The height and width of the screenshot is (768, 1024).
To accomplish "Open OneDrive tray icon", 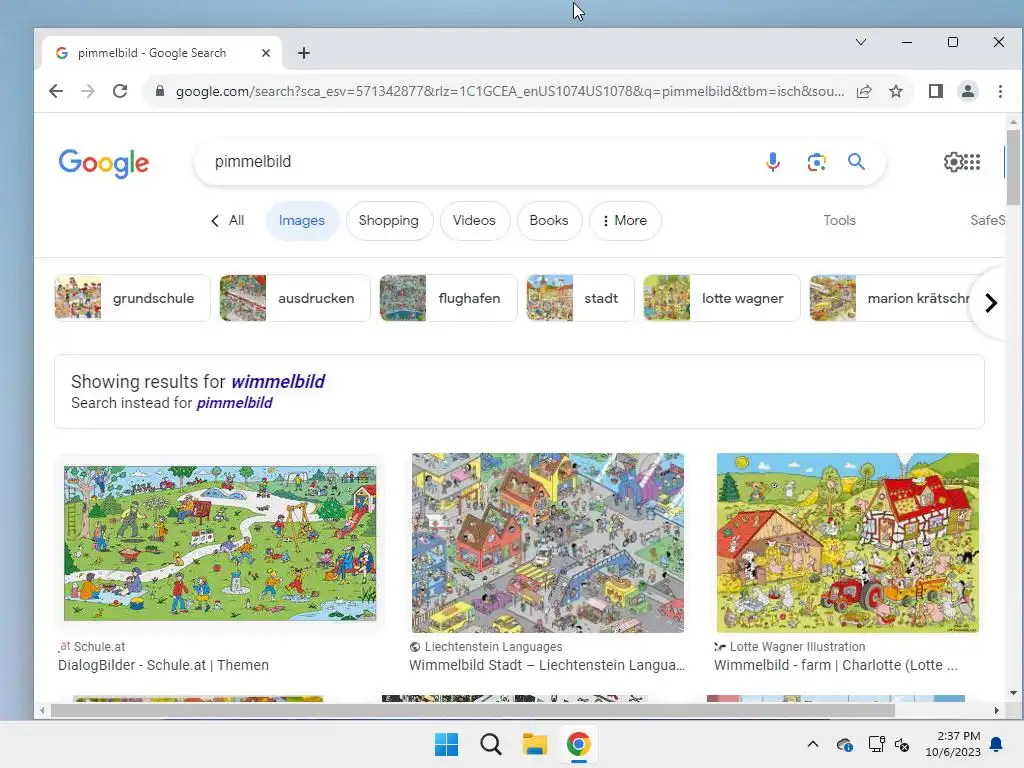I will [844, 744].
